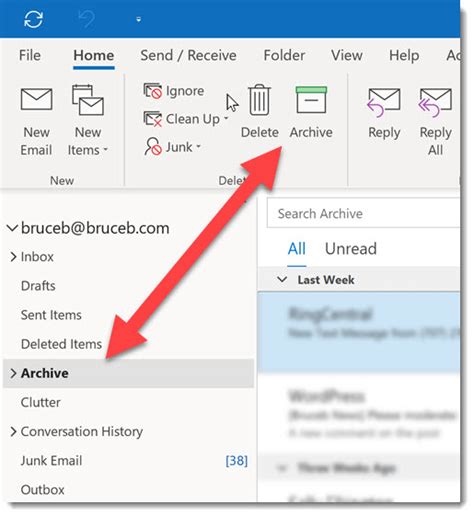
Task: Expand the Conversation History chevron
Action: (13, 432)
